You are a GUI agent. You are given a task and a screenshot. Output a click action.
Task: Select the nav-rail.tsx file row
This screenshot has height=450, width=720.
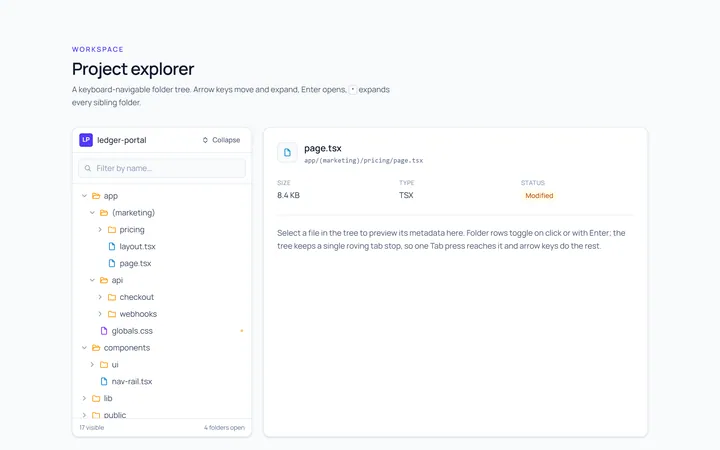[x=162, y=382]
